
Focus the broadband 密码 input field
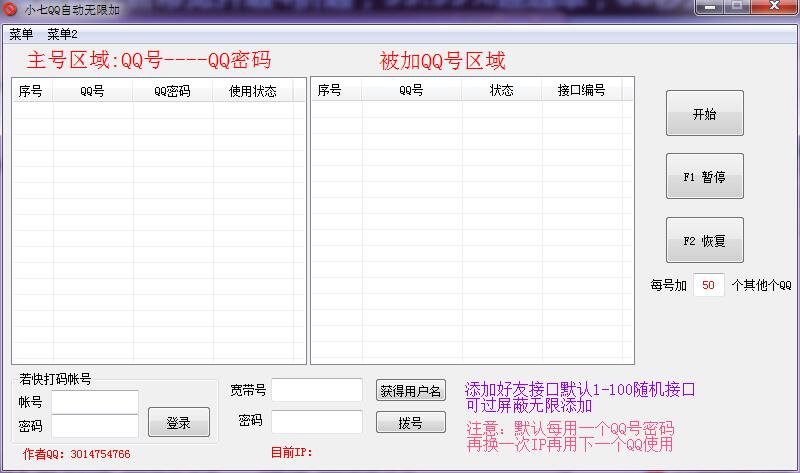point(317,422)
